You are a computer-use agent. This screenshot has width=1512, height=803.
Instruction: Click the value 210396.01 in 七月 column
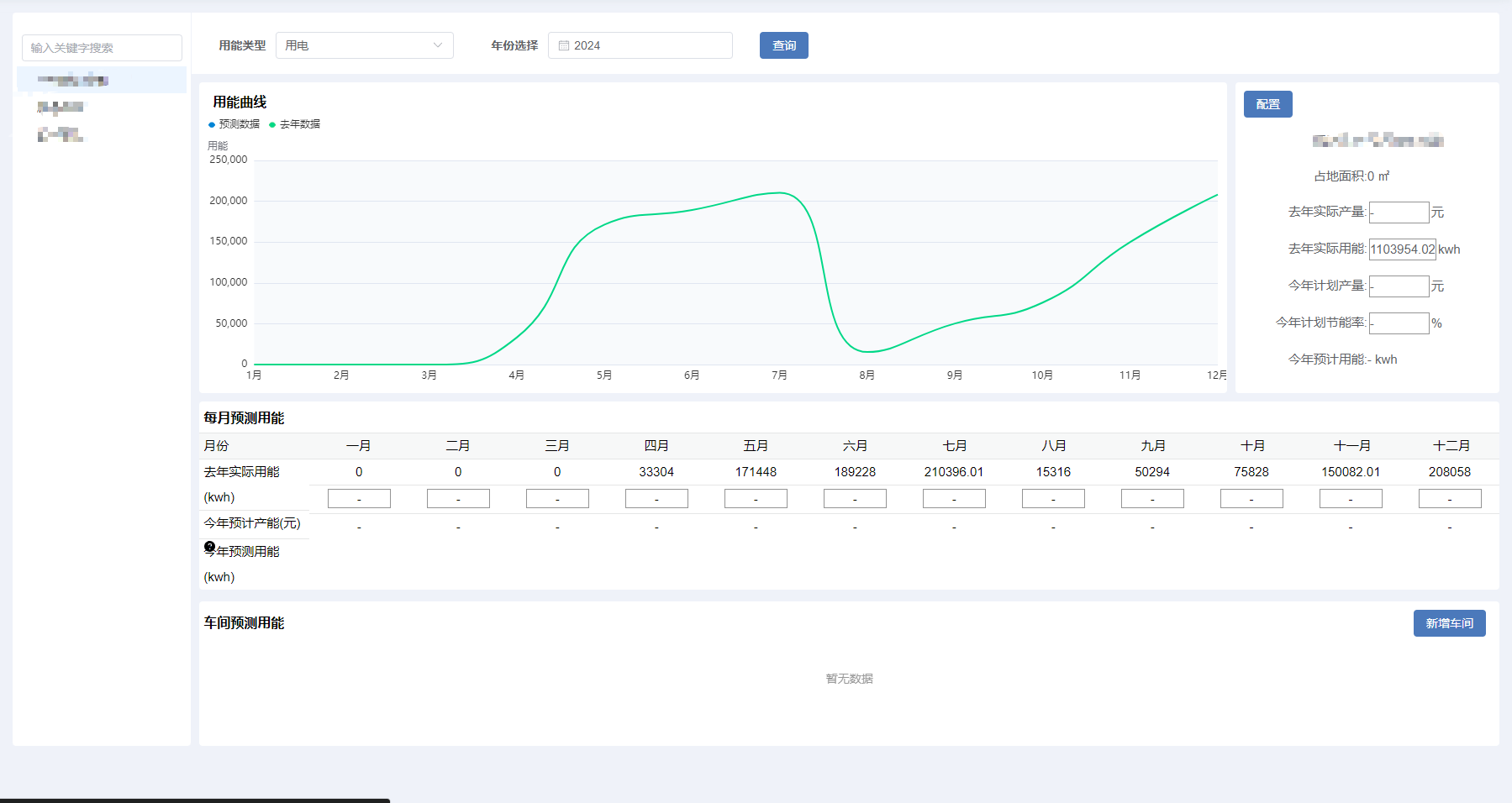[954, 472]
